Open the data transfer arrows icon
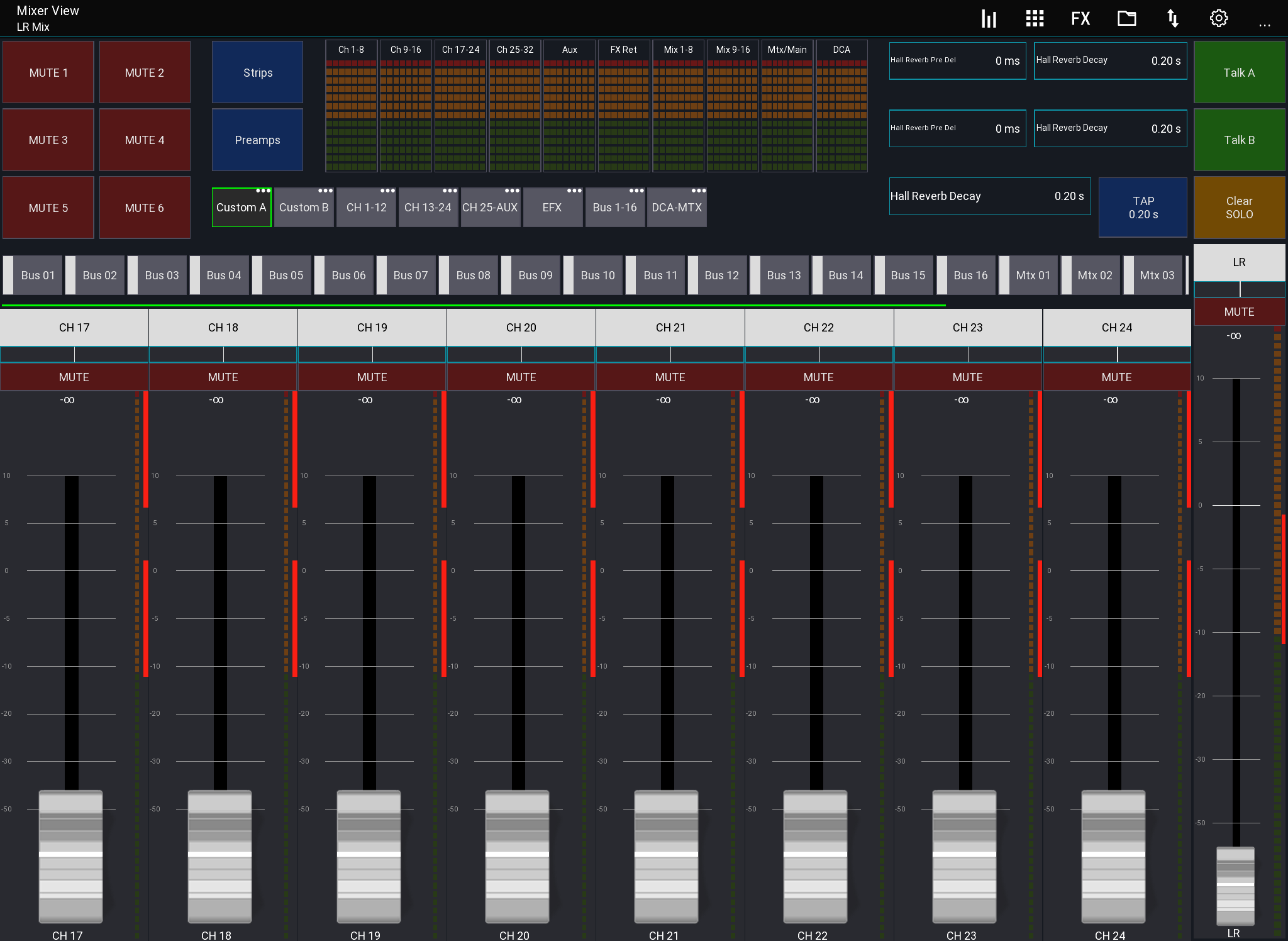Image resolution: width=1288 pixels, height=941 pixels. click(1173, 18)
